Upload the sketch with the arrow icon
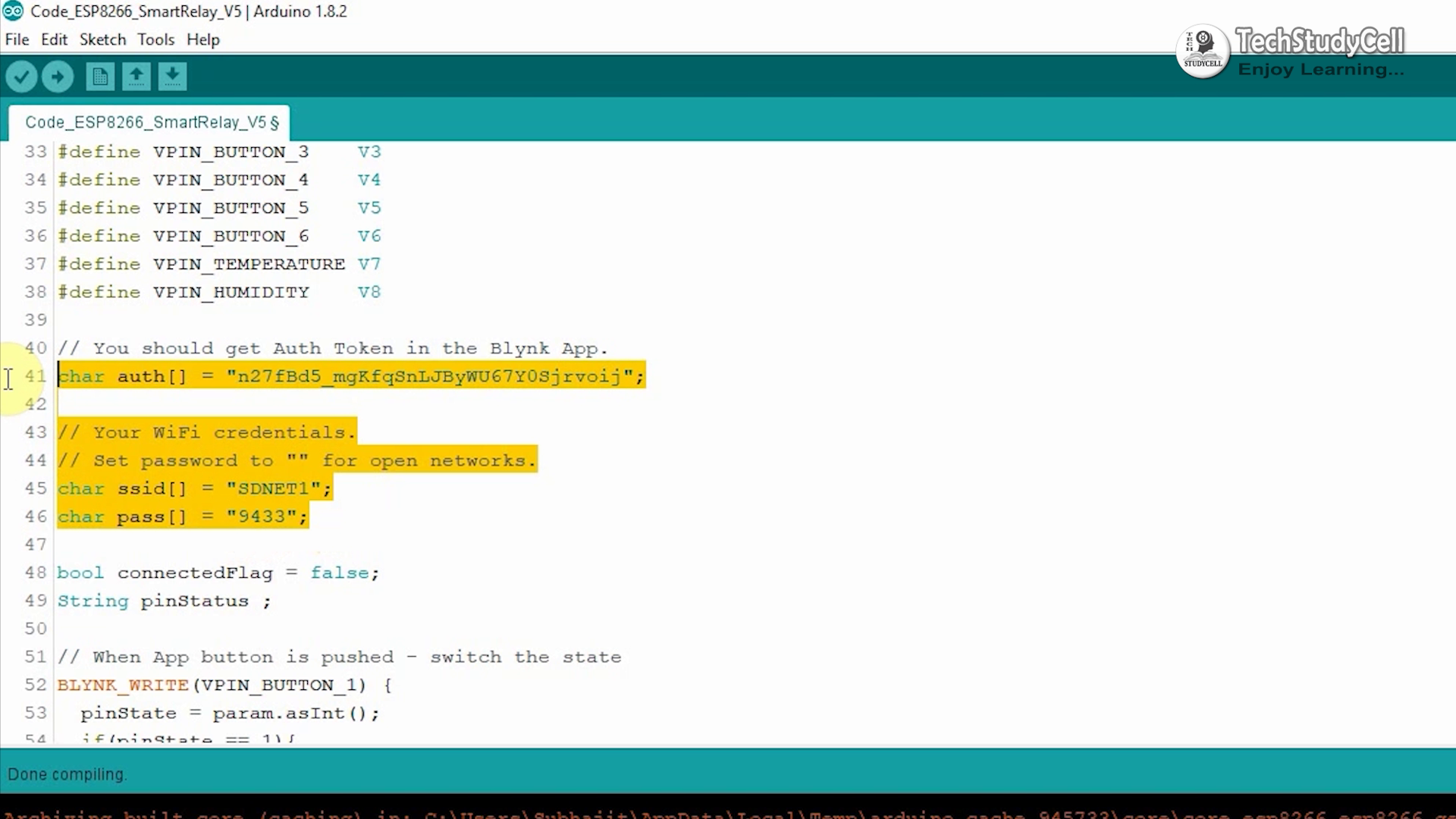 pos(58,76)
